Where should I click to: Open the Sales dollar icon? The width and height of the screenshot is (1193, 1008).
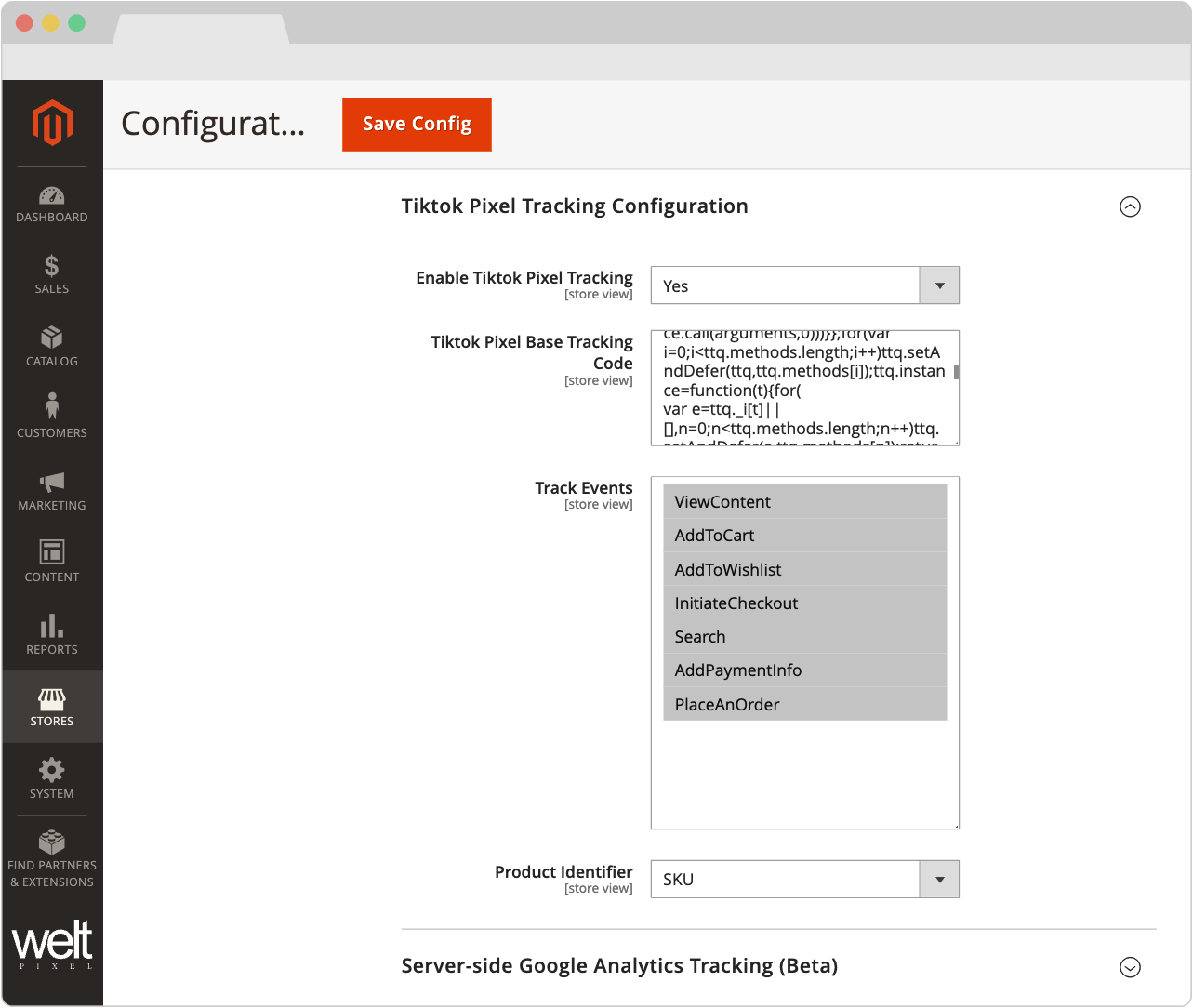[52, 267]
